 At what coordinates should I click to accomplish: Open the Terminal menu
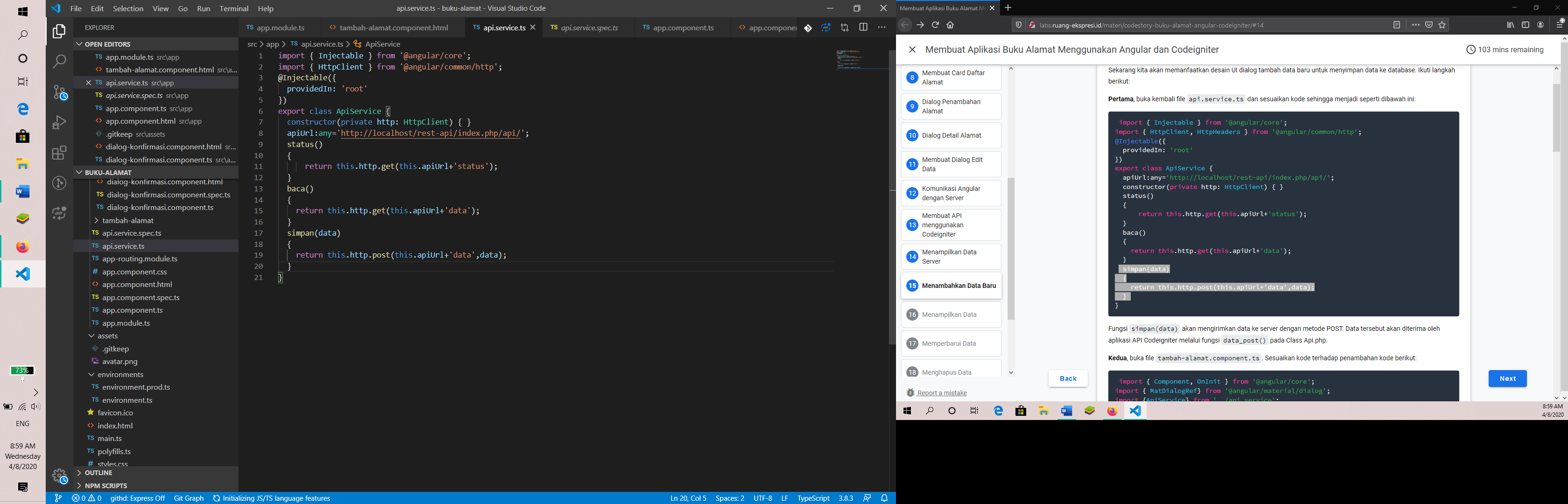(234, 8)
